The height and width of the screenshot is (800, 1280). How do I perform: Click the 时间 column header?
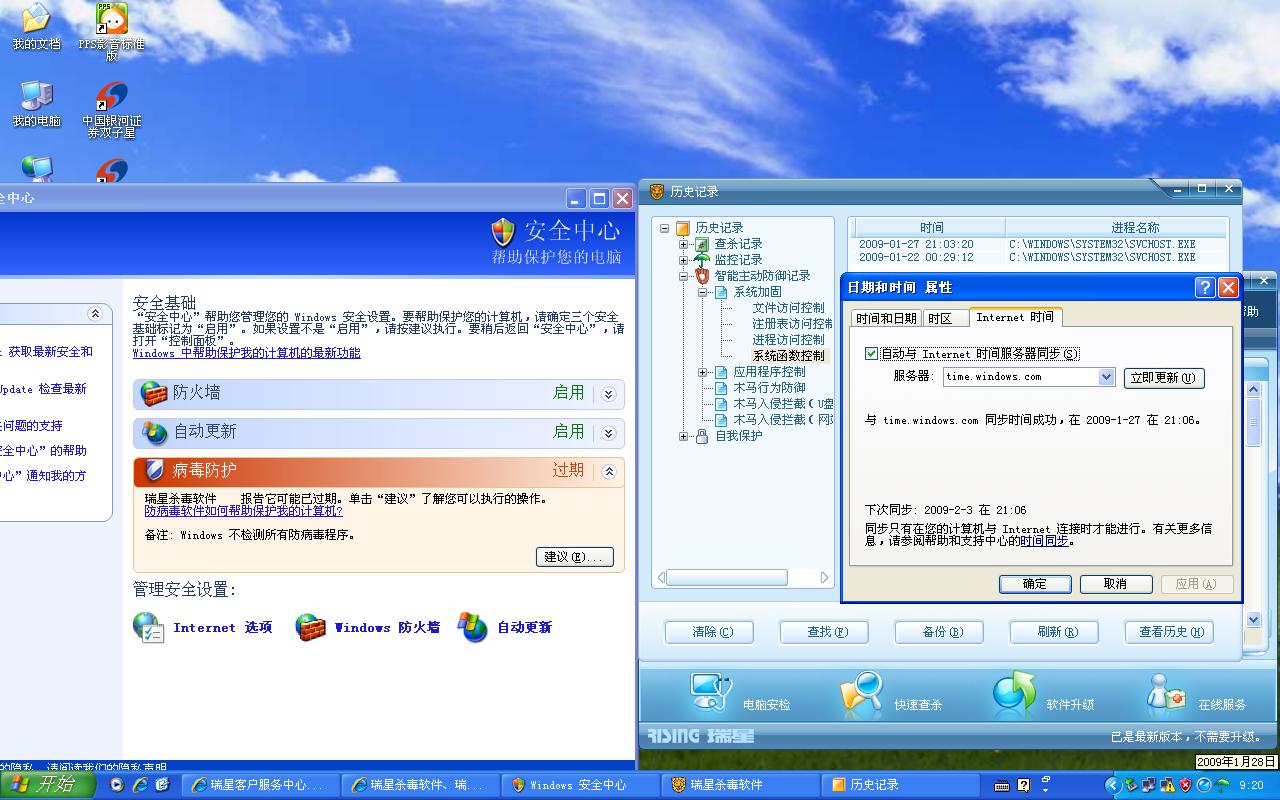[931, 228]
